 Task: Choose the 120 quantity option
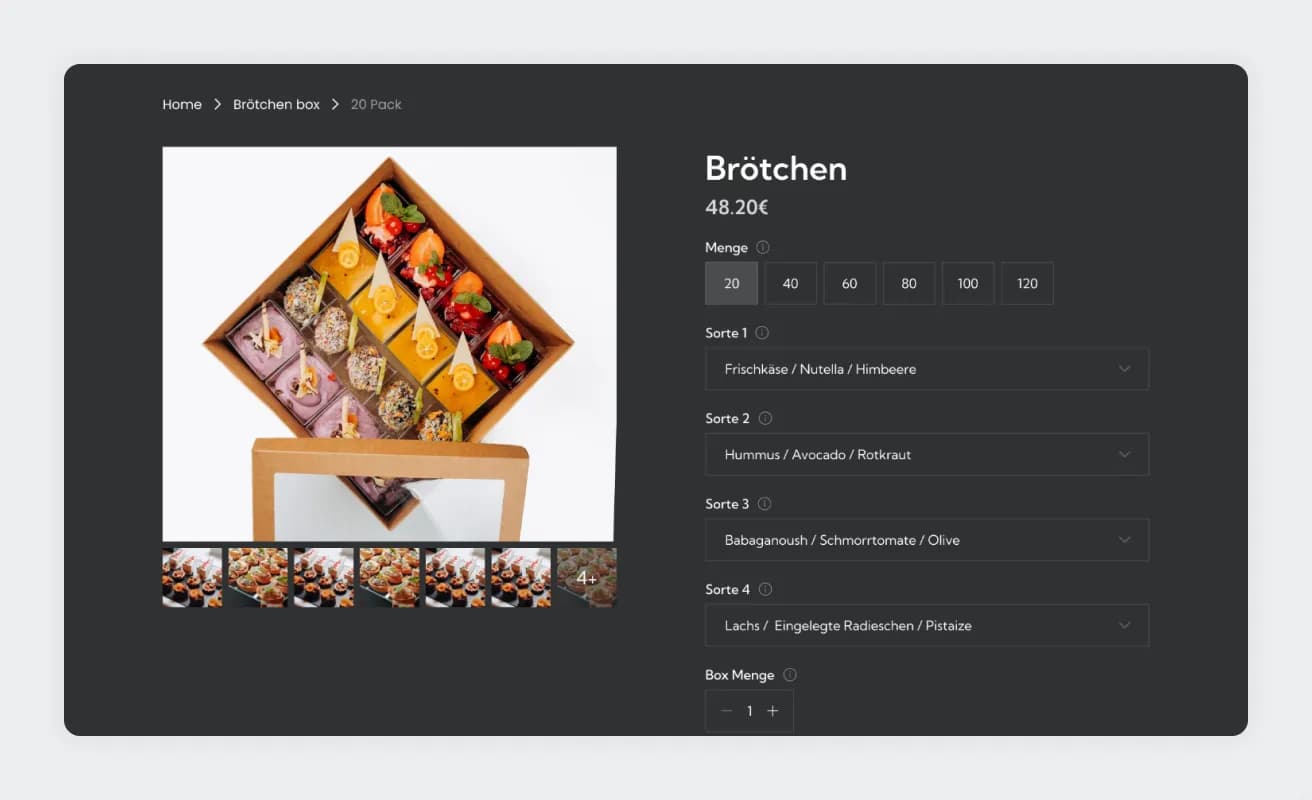click(x=1027, y=283)
